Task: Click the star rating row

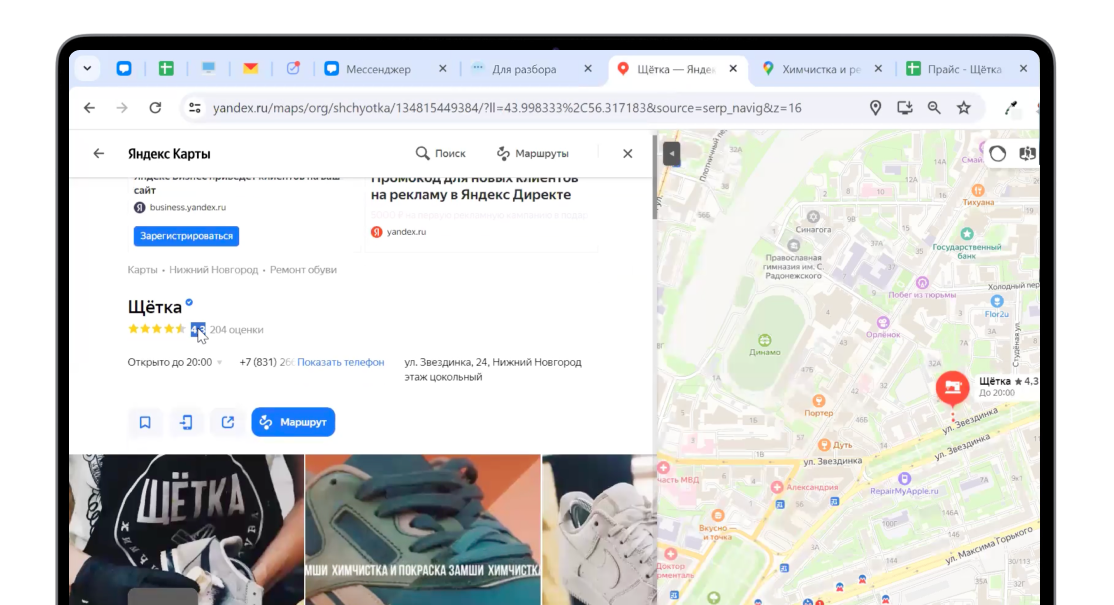Action: [x=156, y=329]
